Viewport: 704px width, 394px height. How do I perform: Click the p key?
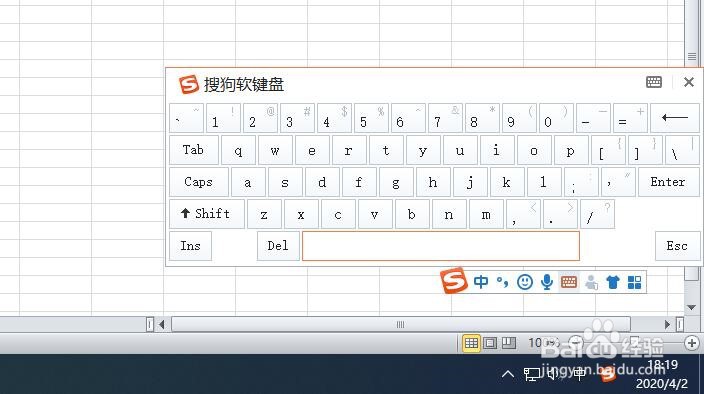click(571, 150)
